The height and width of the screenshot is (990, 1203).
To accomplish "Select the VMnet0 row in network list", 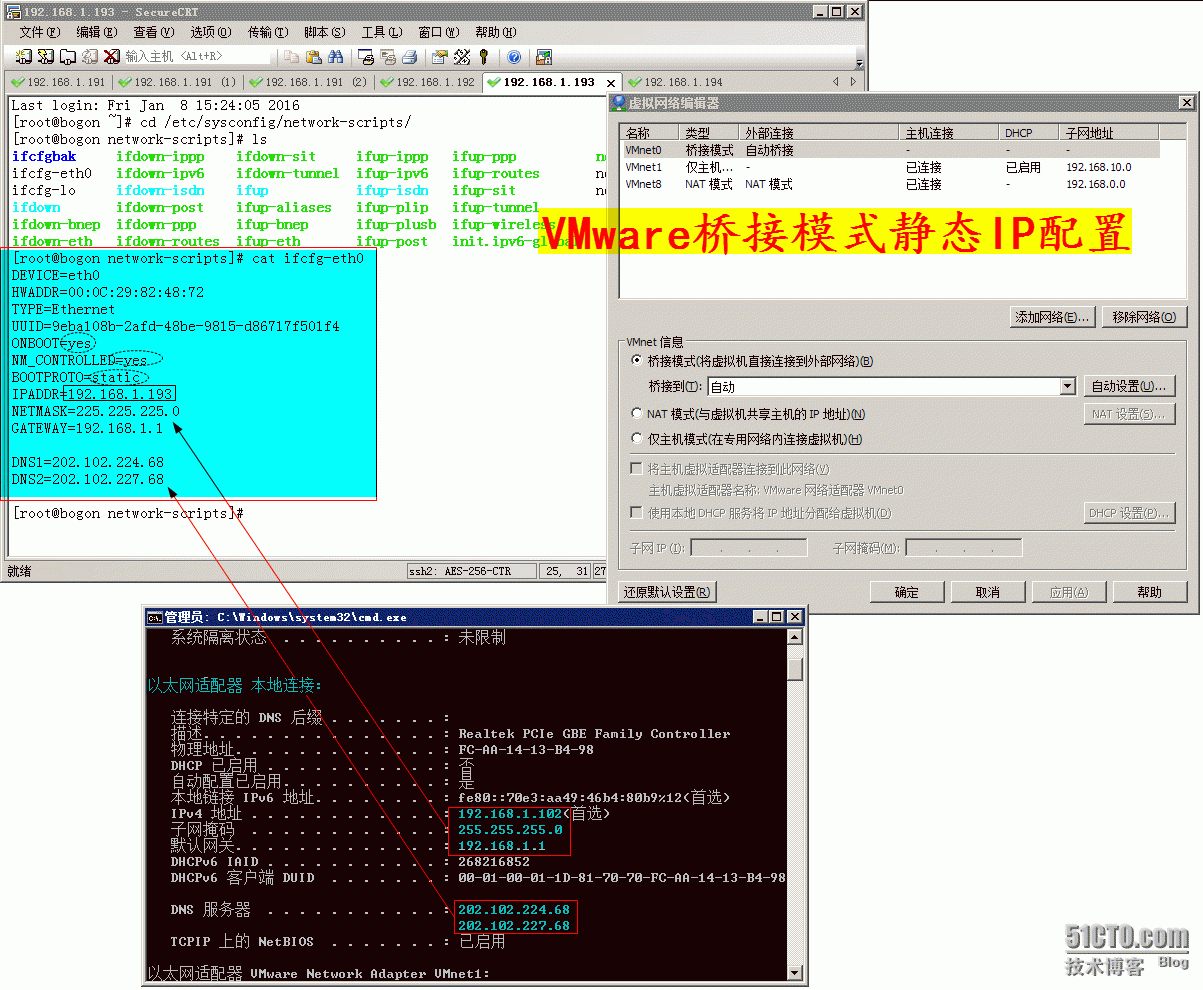I will pyautogui.click(x=891, y=150).
